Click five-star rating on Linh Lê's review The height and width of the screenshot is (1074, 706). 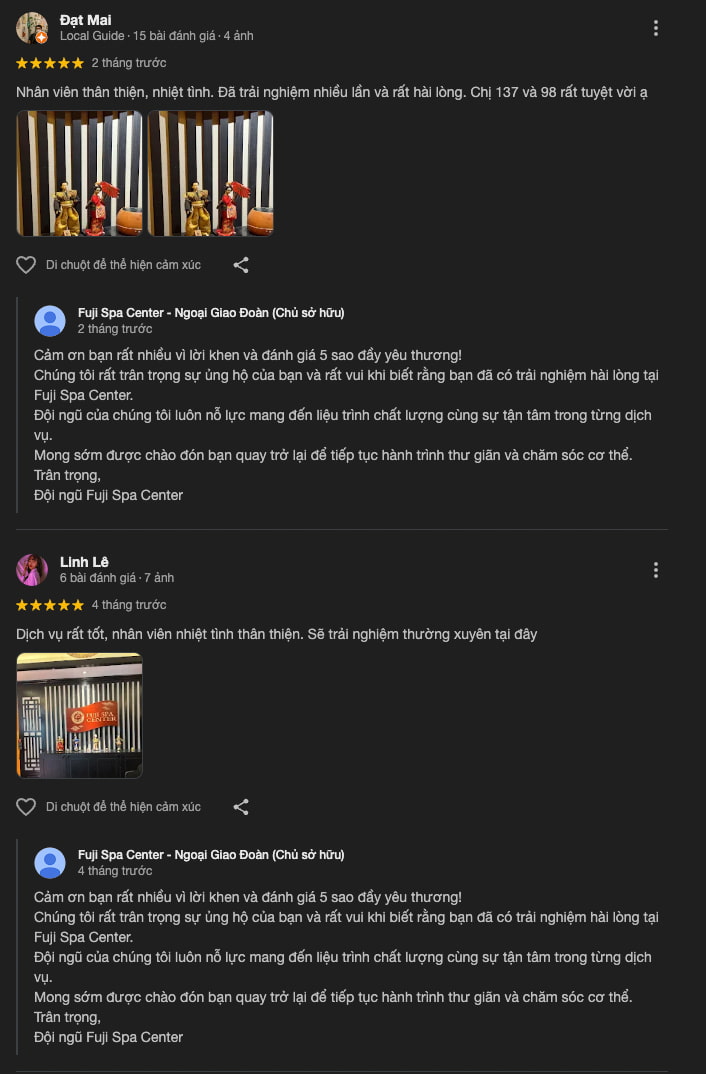tap(50, 605)
